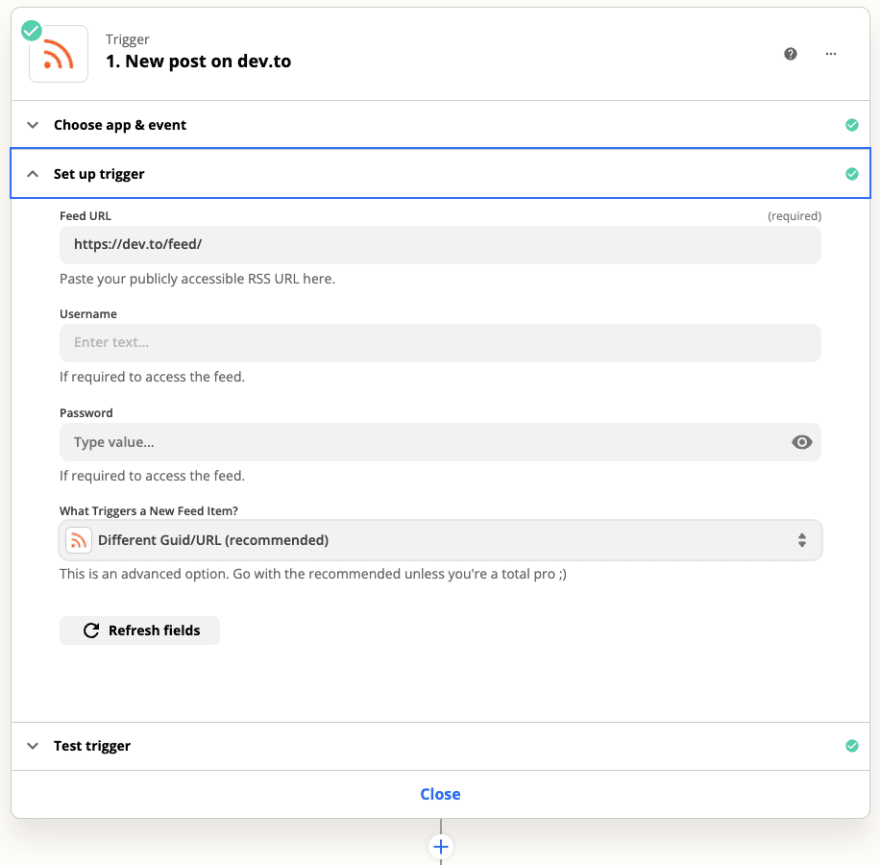Click the 'What Triggers a New Feed Item?' label
Viewport: 880px width, 865px height.
tap(149, 511)
